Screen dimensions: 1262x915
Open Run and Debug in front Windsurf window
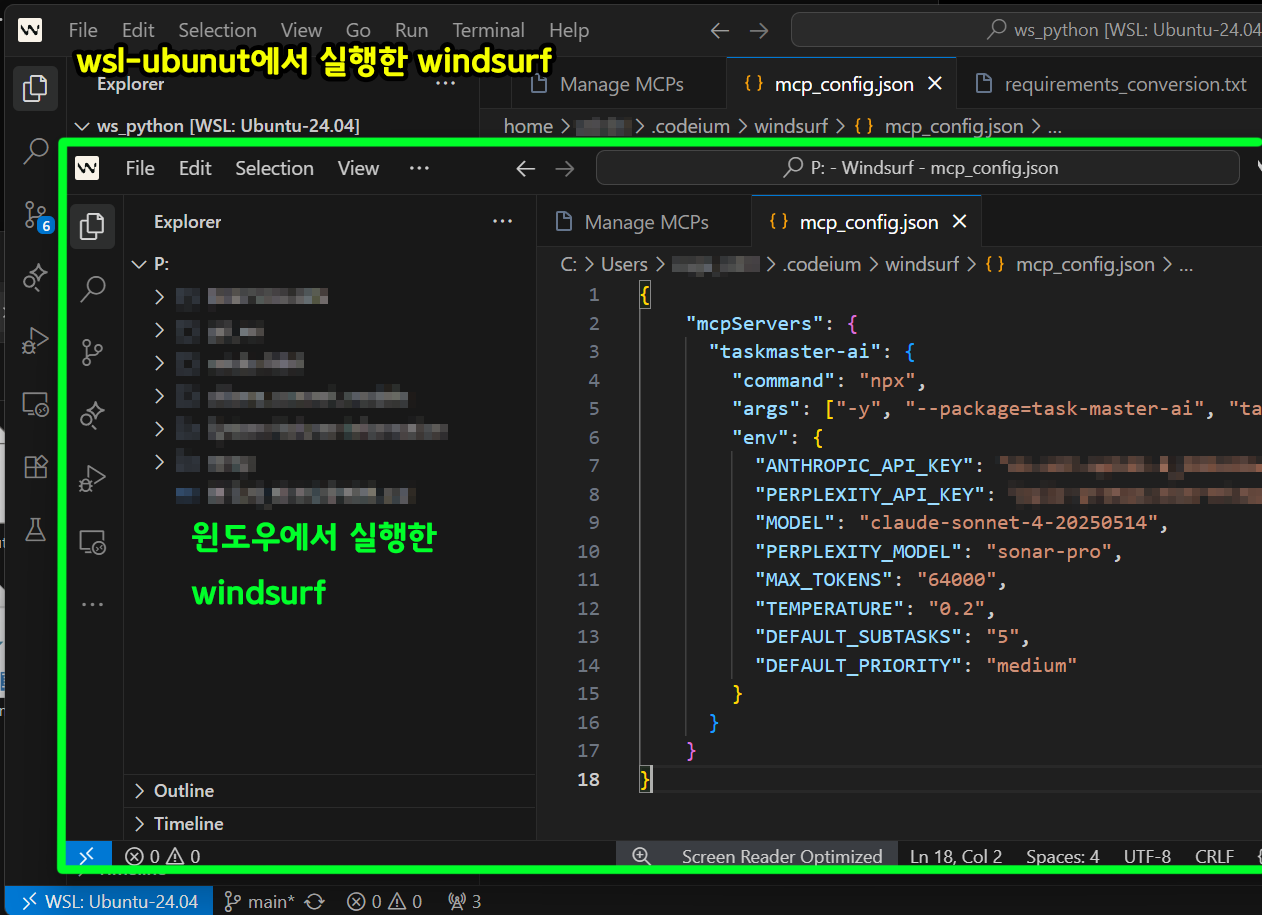point(92,478)
